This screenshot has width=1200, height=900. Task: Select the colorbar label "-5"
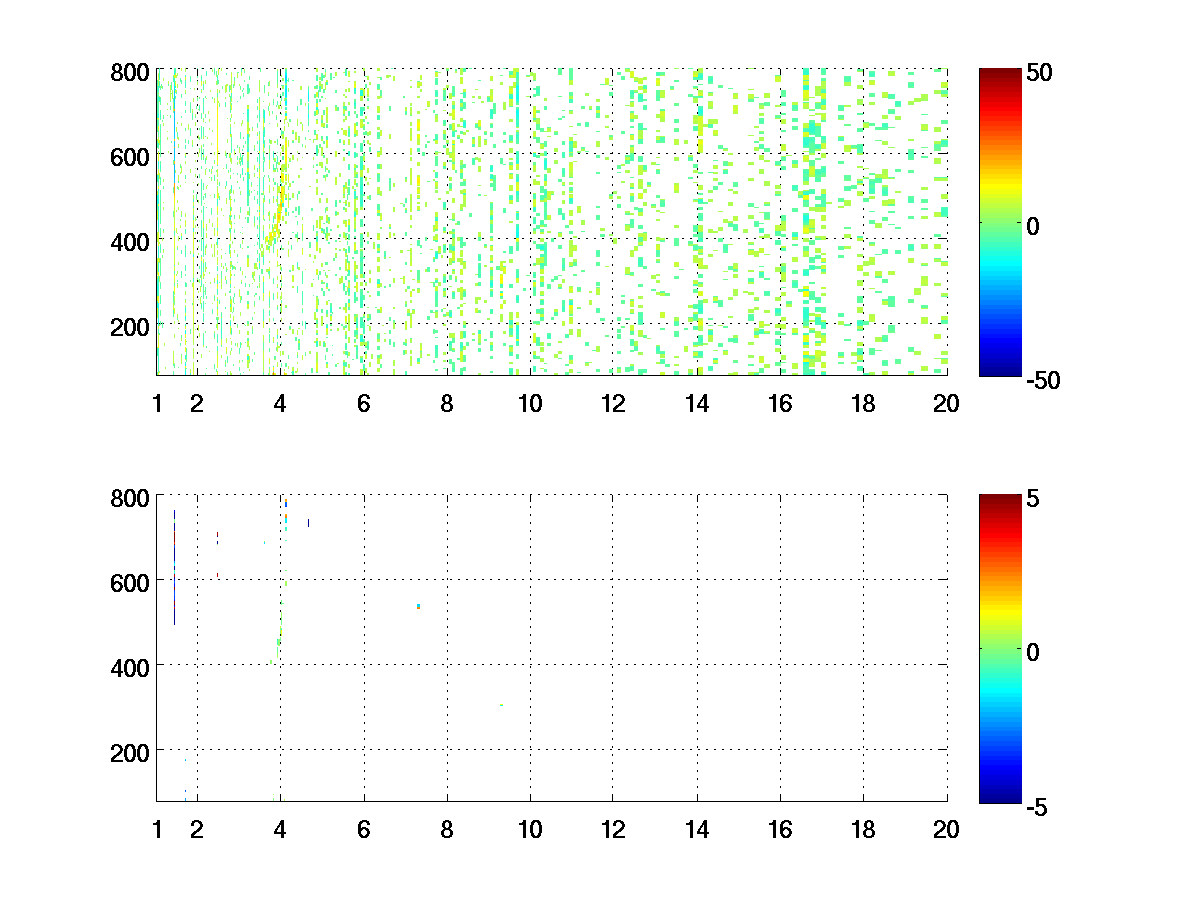point(1038,806)
